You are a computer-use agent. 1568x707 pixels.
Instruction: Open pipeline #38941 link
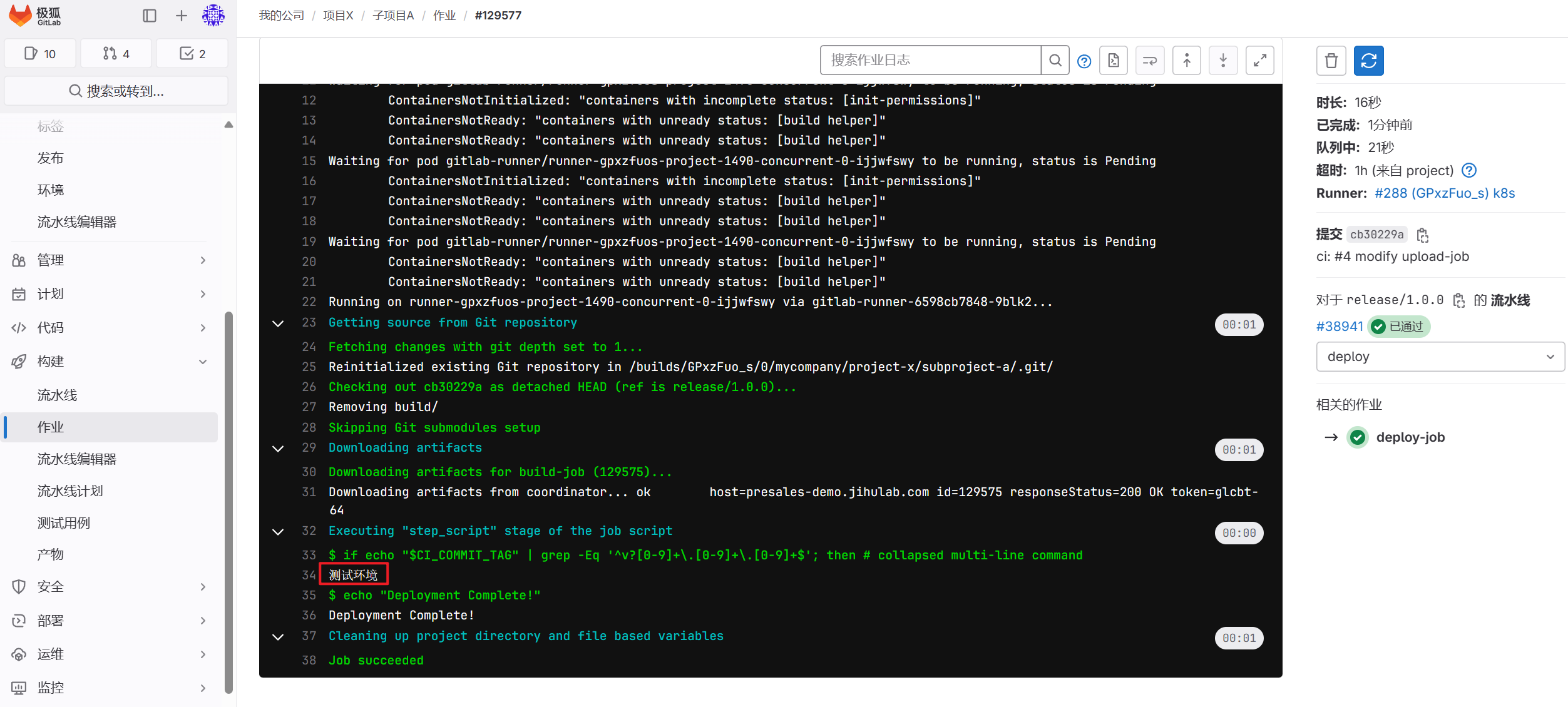(x=1339, y=326)
